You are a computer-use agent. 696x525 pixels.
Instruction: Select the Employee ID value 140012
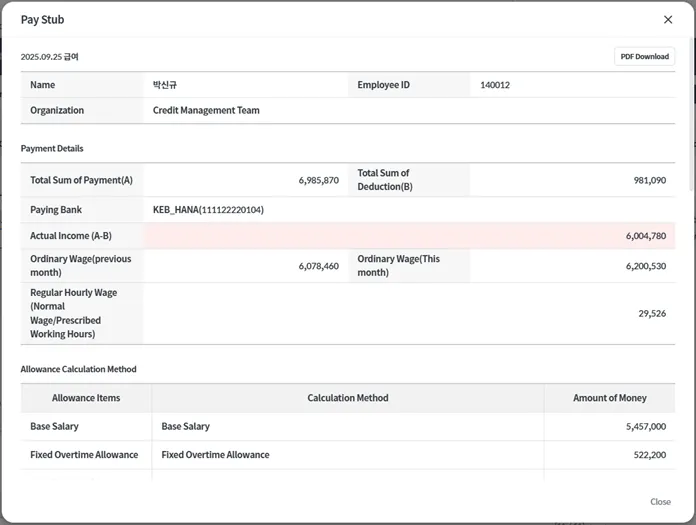point(494,85)
